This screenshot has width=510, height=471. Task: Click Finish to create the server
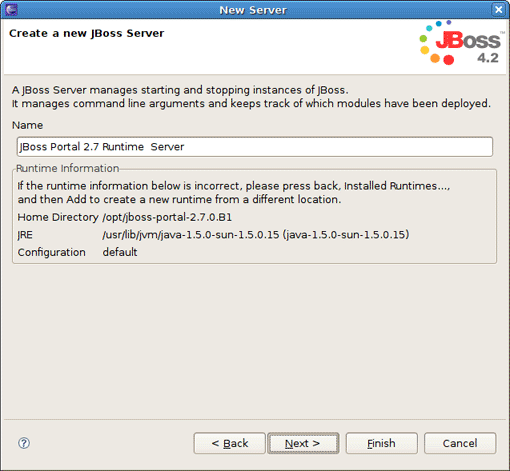pos(382,443)
